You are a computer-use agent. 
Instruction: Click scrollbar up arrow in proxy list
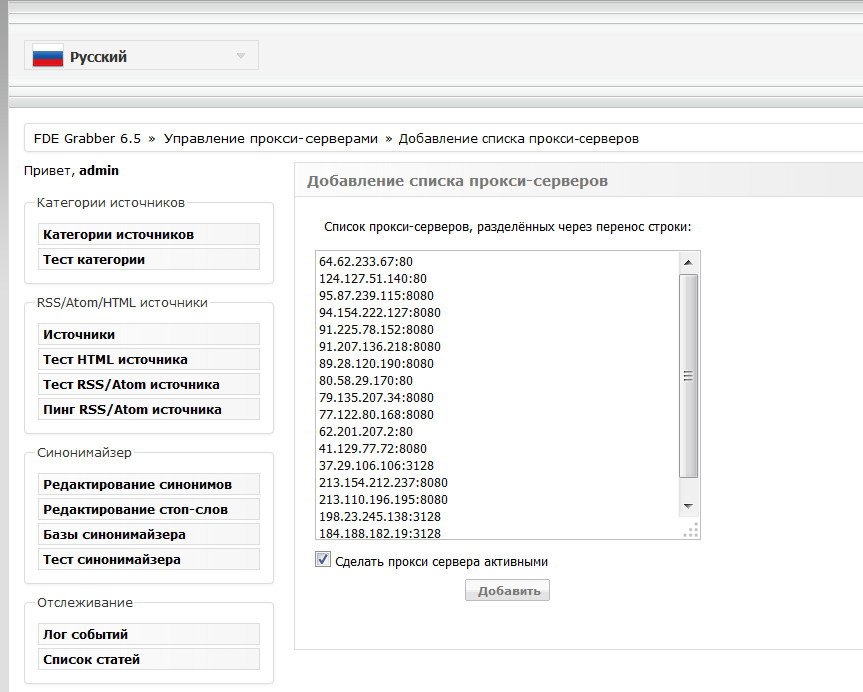(688, 263)
